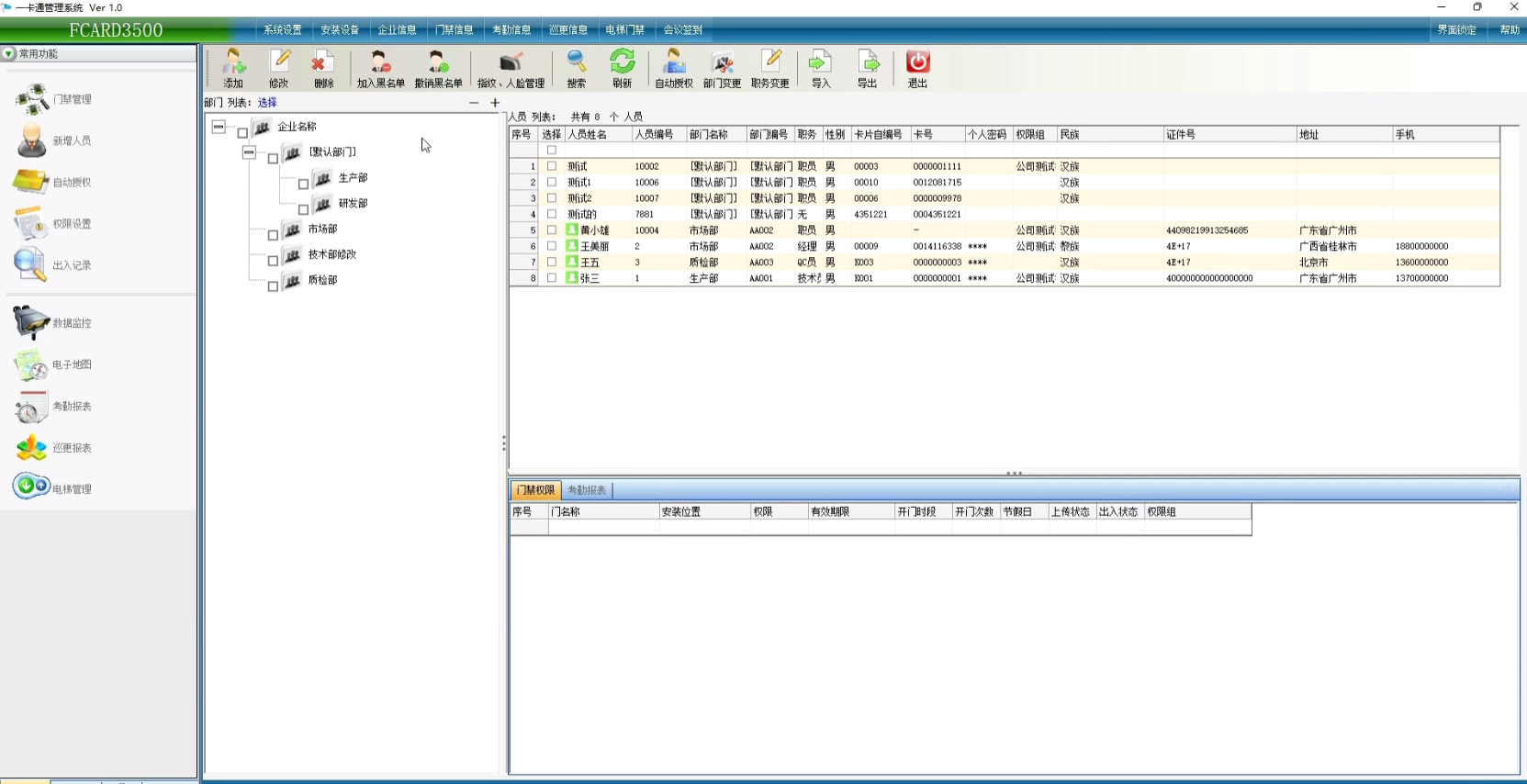
Task: Select the 技术部修改 tree item
Action: (332, 254)
